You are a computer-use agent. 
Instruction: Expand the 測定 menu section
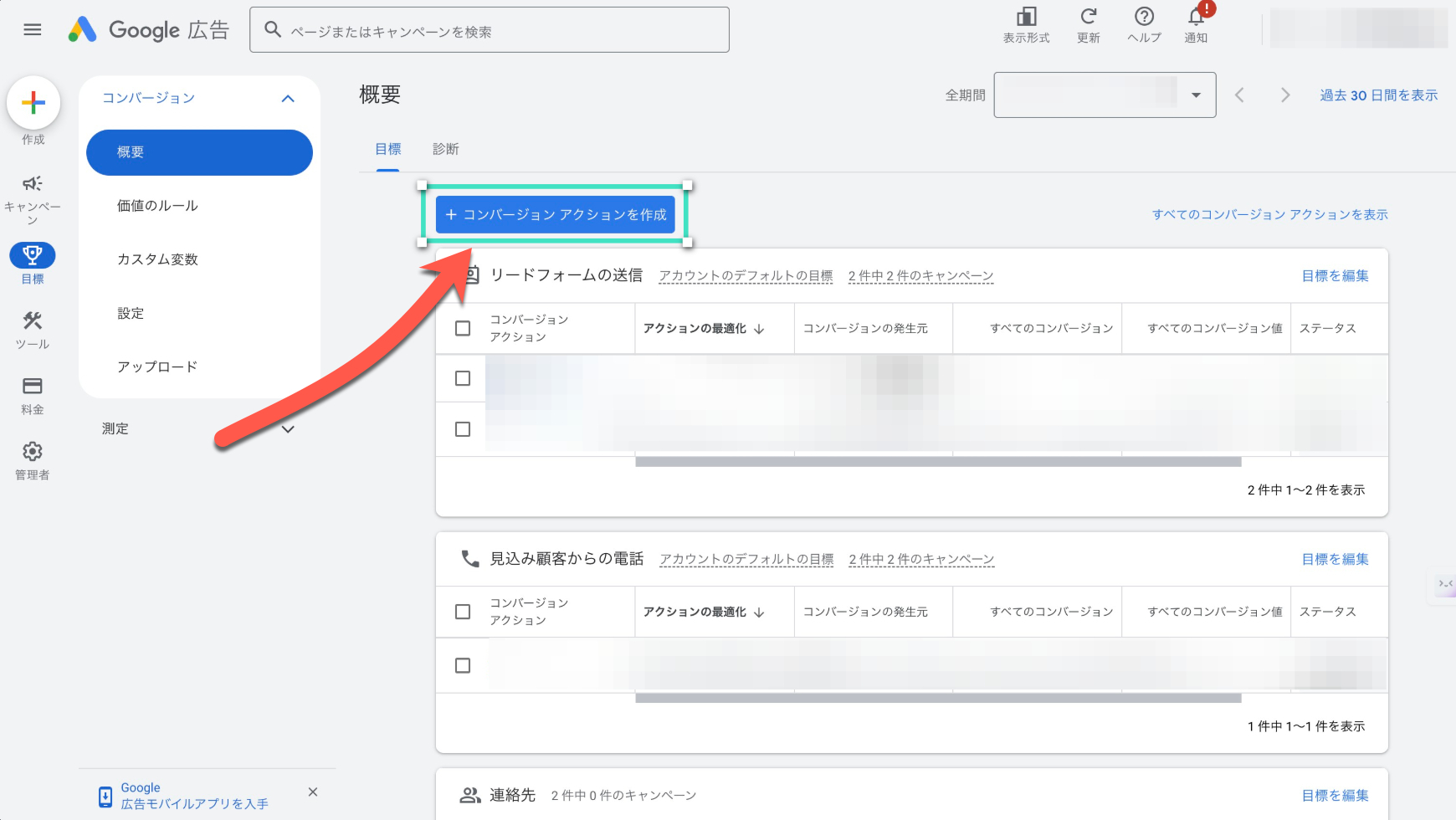[288, 428]
